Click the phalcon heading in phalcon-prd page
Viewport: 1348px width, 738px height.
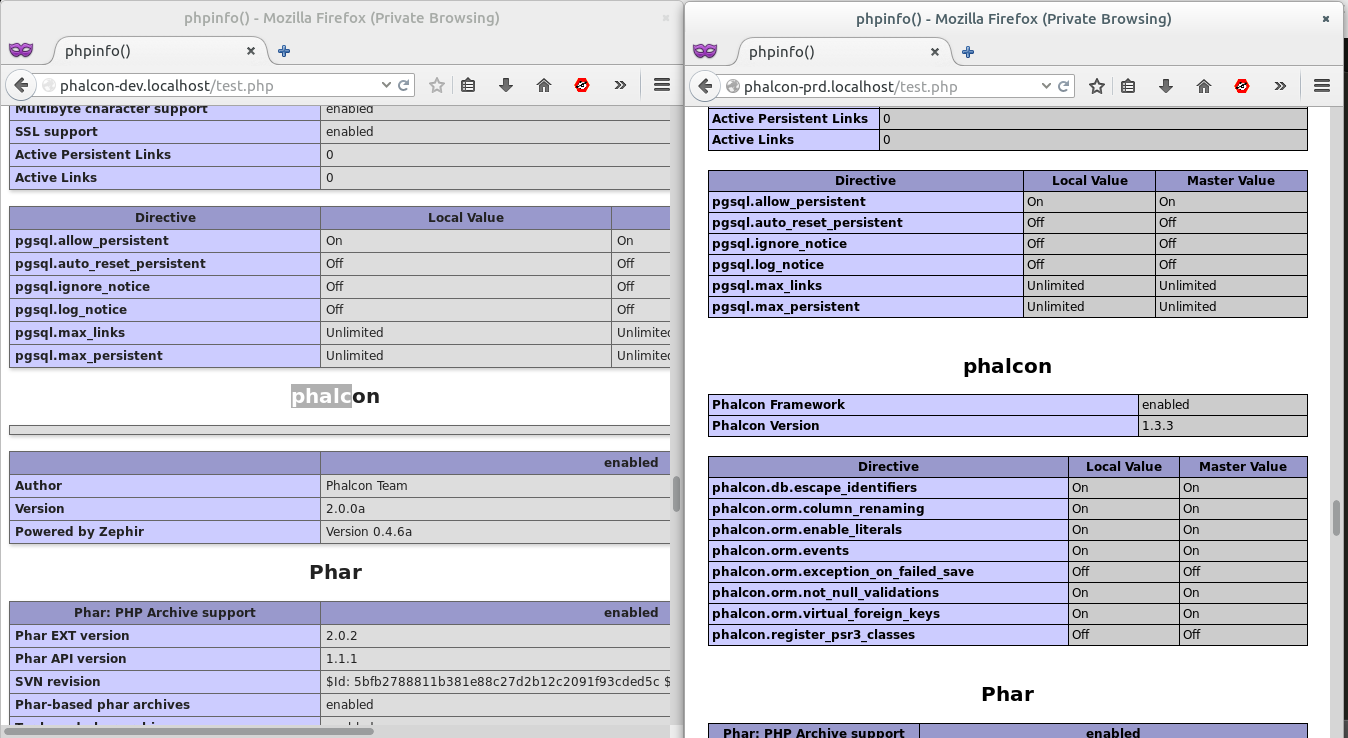[x=1007, y=366]
